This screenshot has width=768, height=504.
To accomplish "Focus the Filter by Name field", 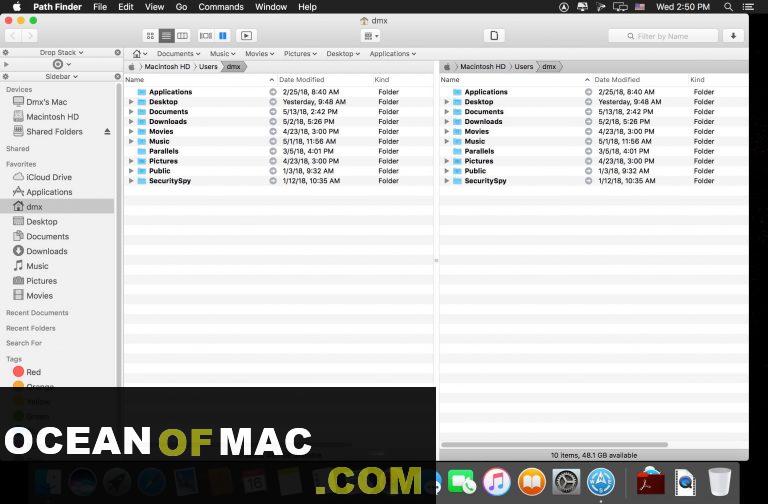I will 663,36.
